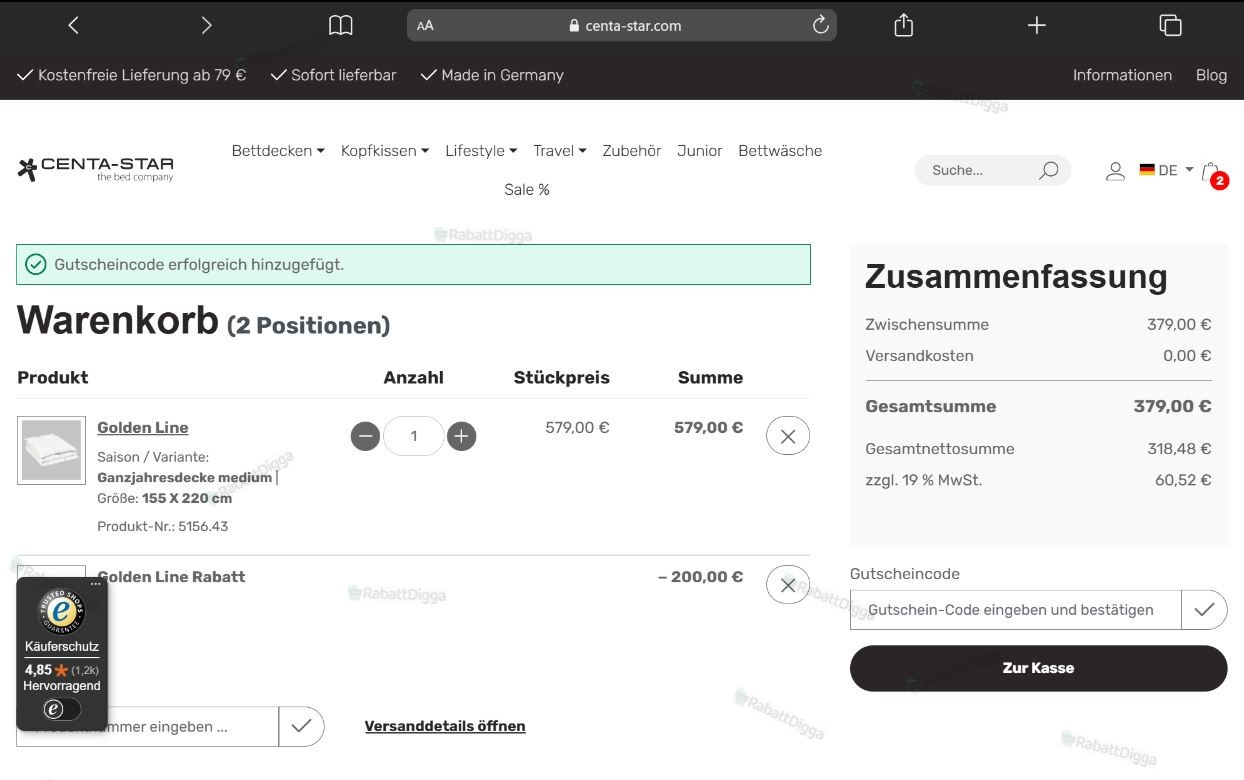
Task: Confirm the Gutscheincode with the checkmark
Action: coord(1204,609)
